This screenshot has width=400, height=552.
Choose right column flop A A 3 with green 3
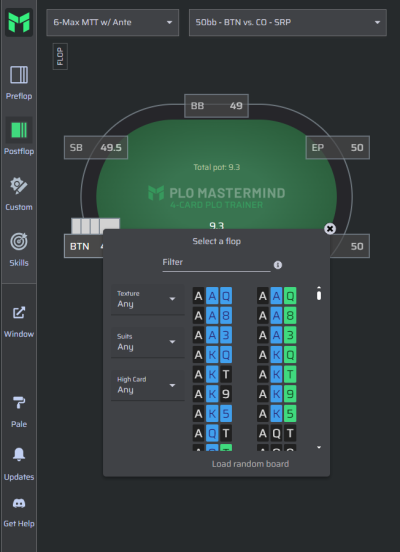[276, 335]
